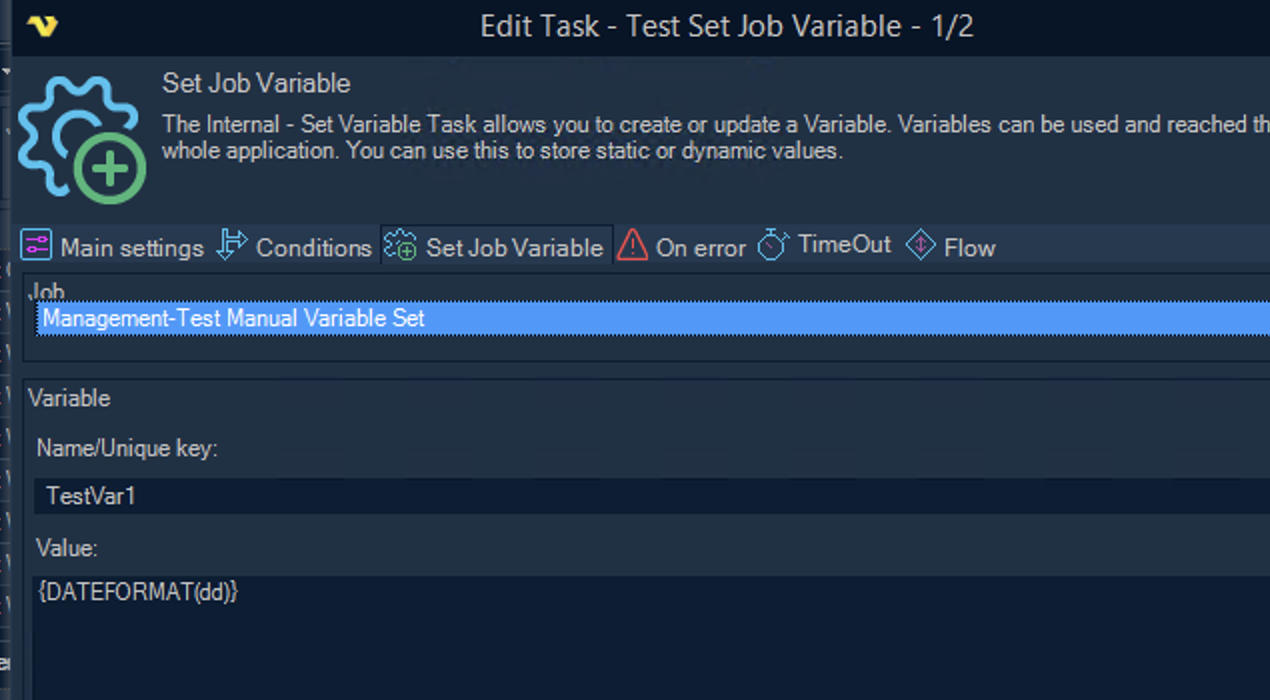The height and width of the screenshot is (700, 1270).
Task: Click the Flow diamond icon
Action: tap(920, 246)
